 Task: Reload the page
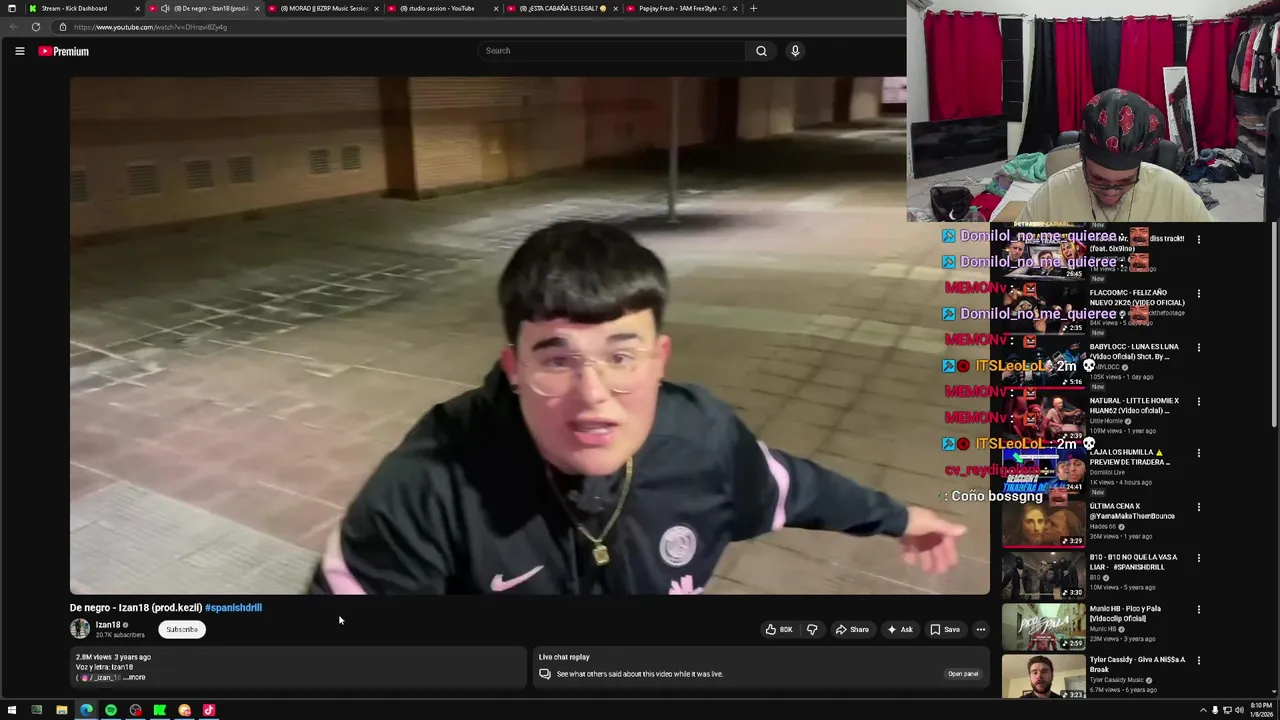[x=36, y=27]
